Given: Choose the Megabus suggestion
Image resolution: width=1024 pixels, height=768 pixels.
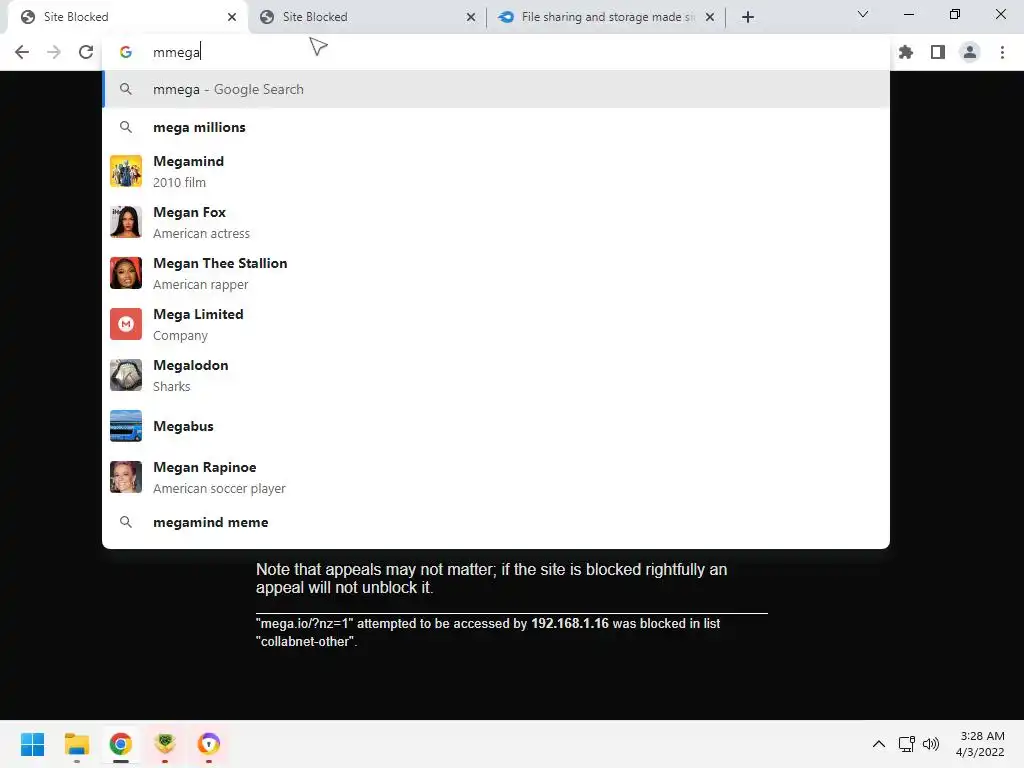Looking at the screenshot, I should click(496, 426).
